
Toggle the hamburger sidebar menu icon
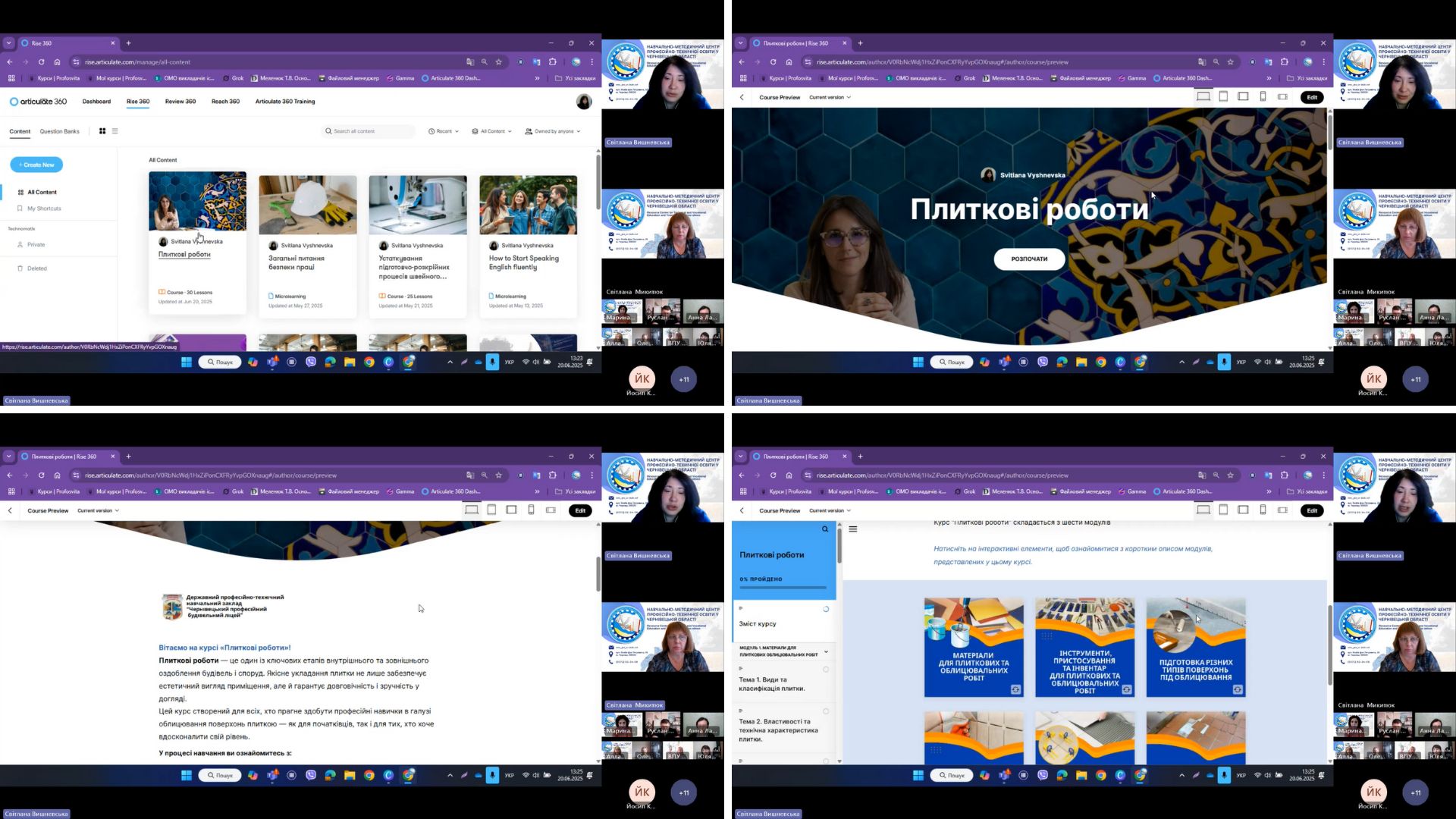tap(853, 529)
